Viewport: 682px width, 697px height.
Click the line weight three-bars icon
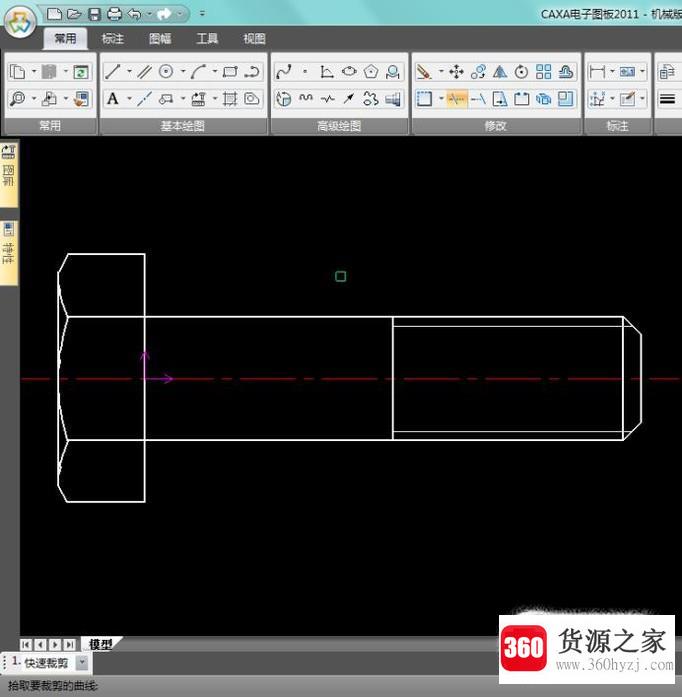tap(667, 99)
